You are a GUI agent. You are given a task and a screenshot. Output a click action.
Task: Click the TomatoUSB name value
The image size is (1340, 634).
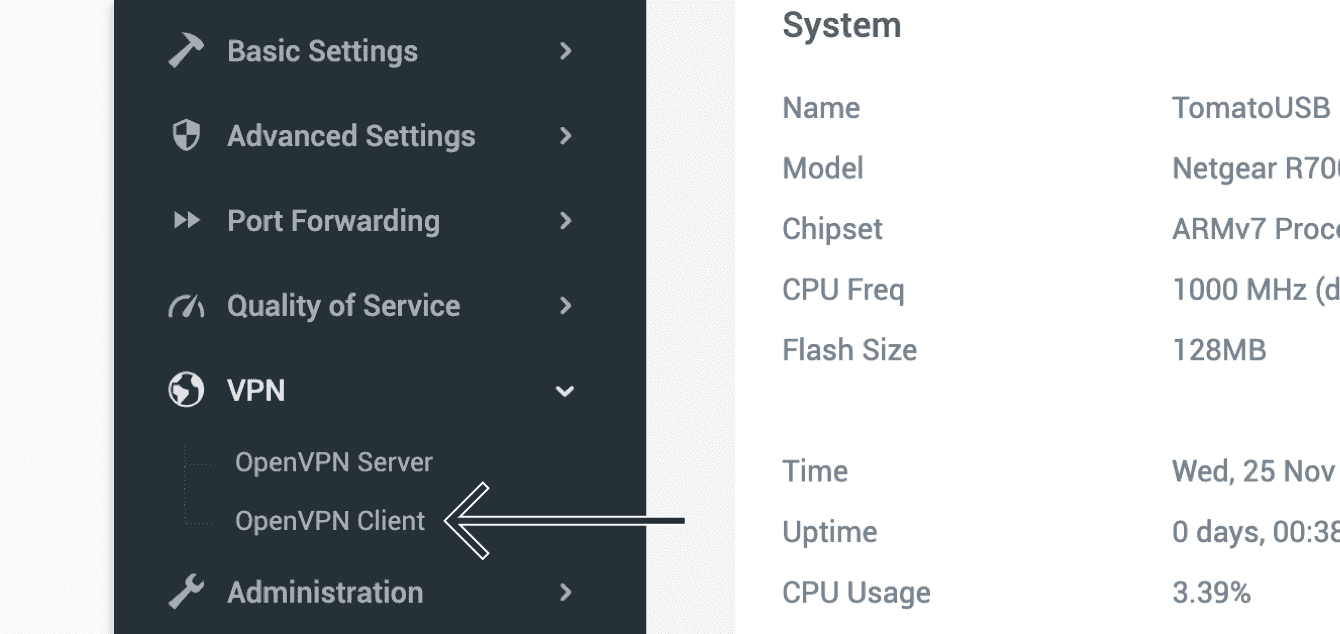[x=1251, y=108]
